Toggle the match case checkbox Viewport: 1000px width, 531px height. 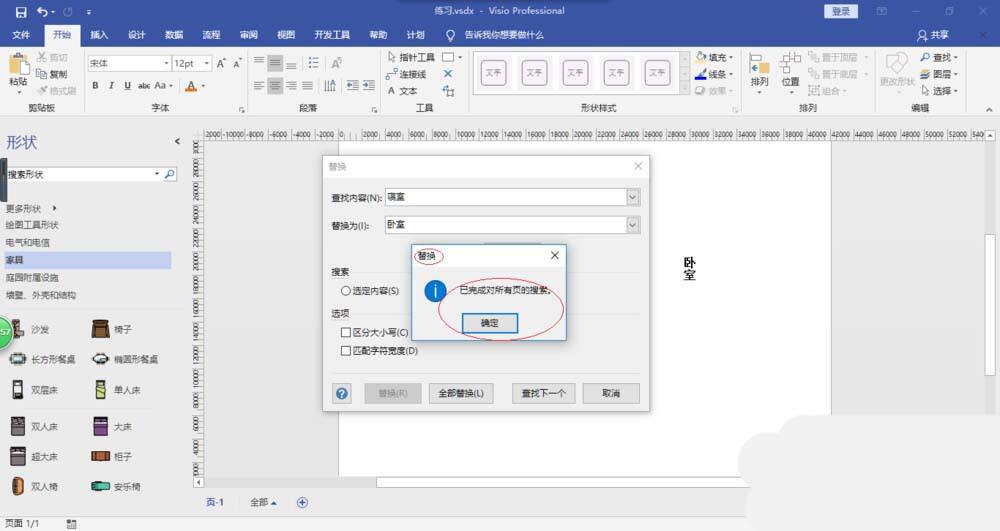(346, 332)
